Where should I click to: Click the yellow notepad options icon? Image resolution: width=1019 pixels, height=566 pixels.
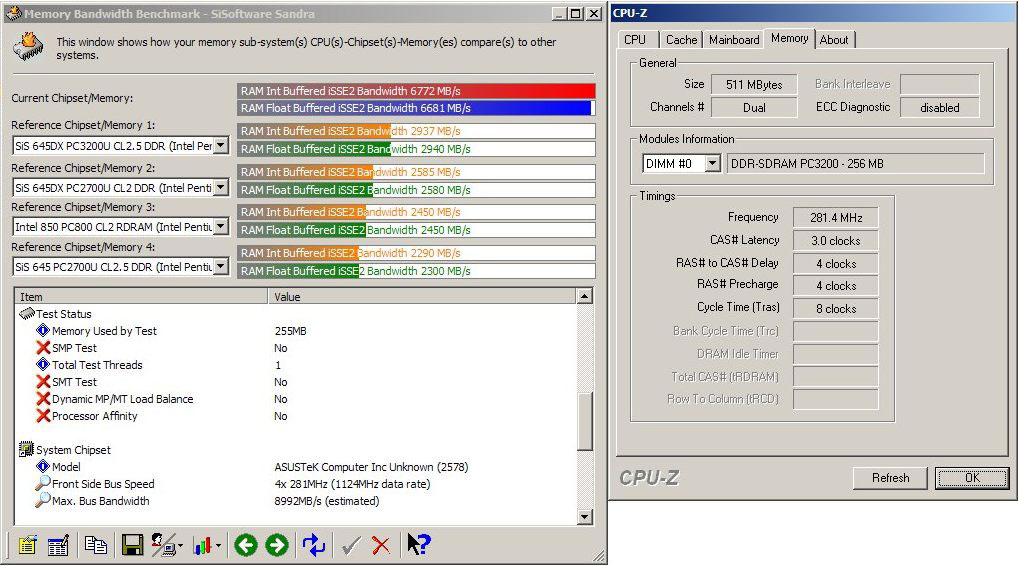pos(27,545)
